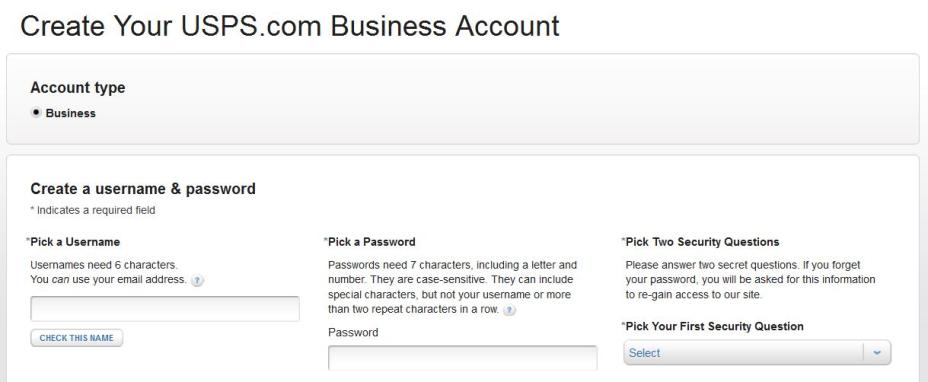Click the Pick a Username label

tap(73, 242)
